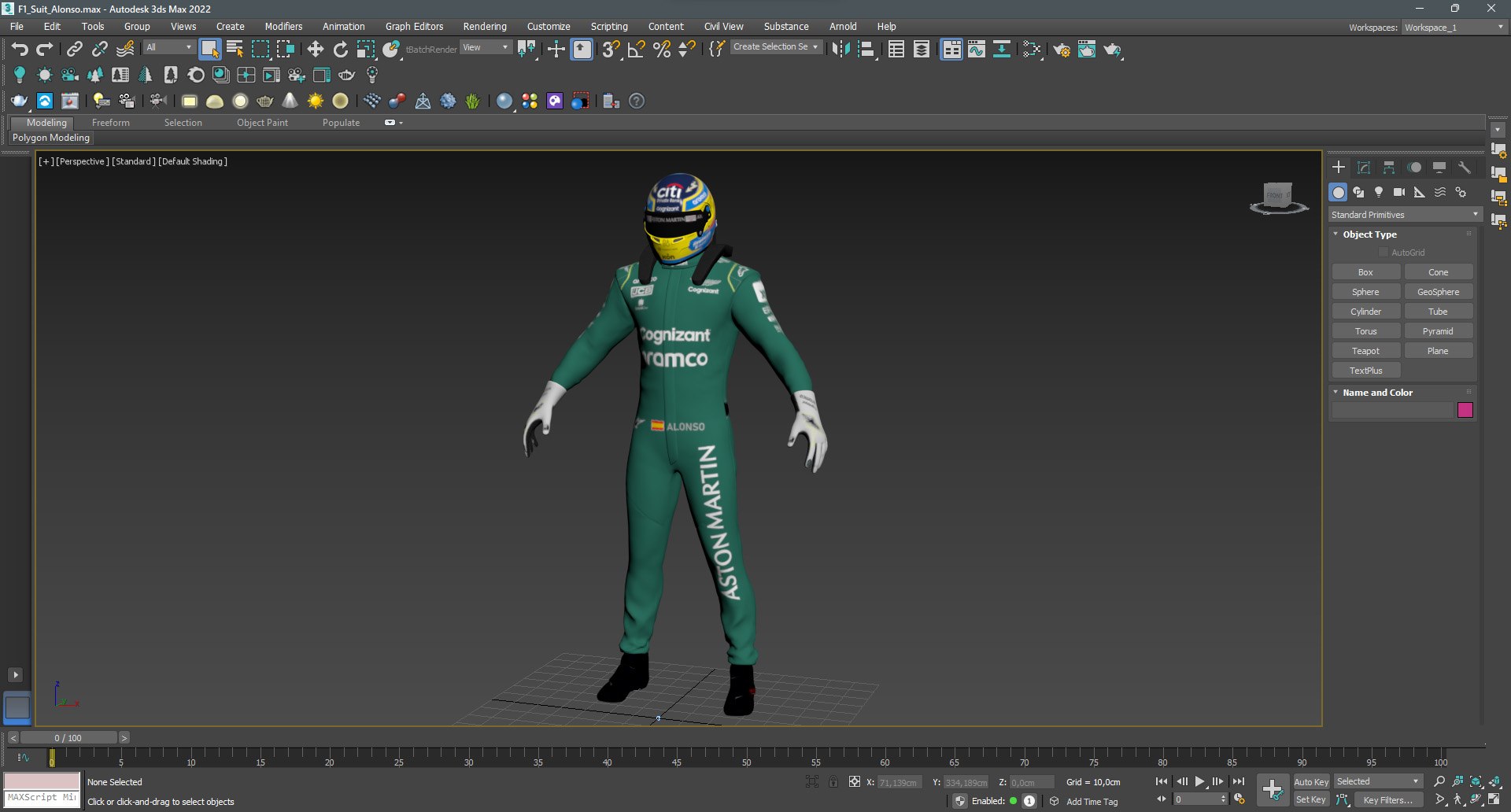Click the TextPlus button
The image size is (1511, 812).
coord(1365,371)
